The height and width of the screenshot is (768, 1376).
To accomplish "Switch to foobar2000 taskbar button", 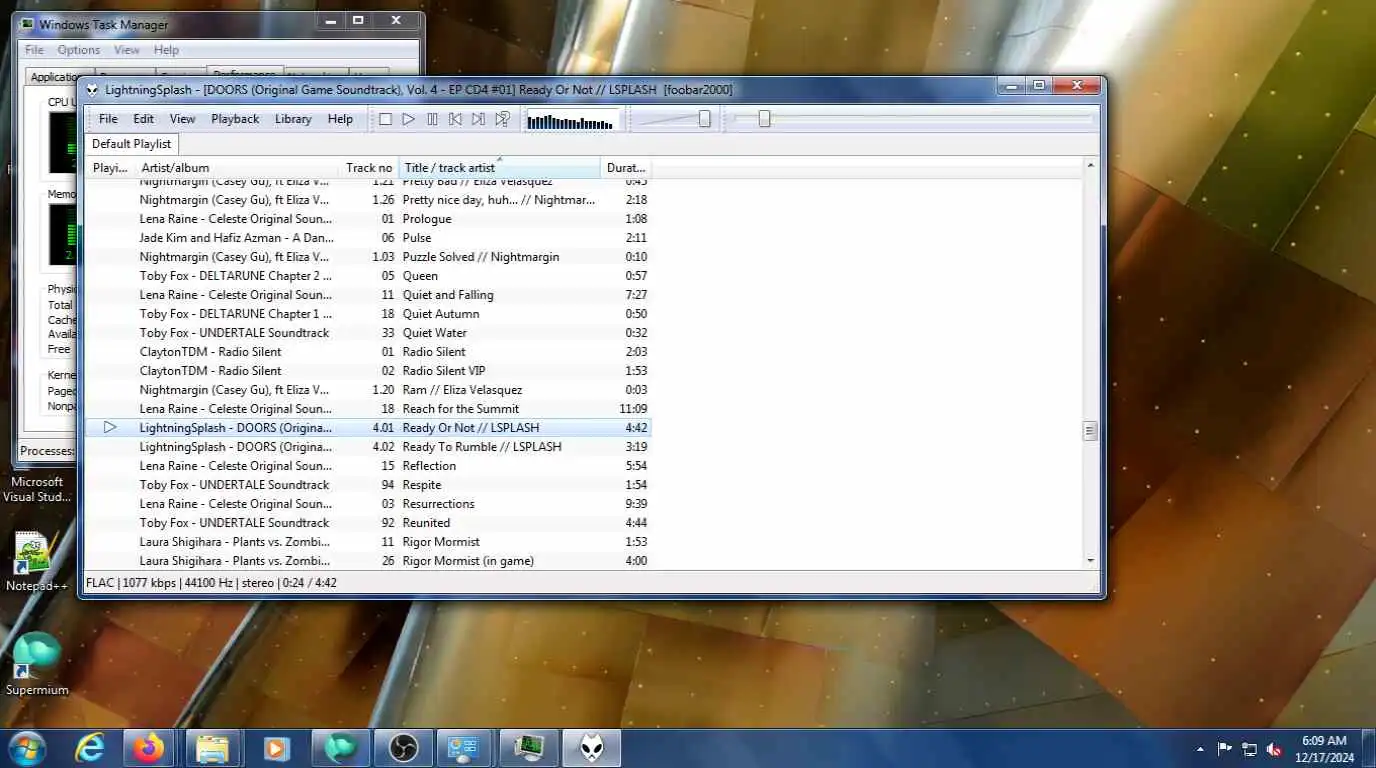I will point(592,748).
